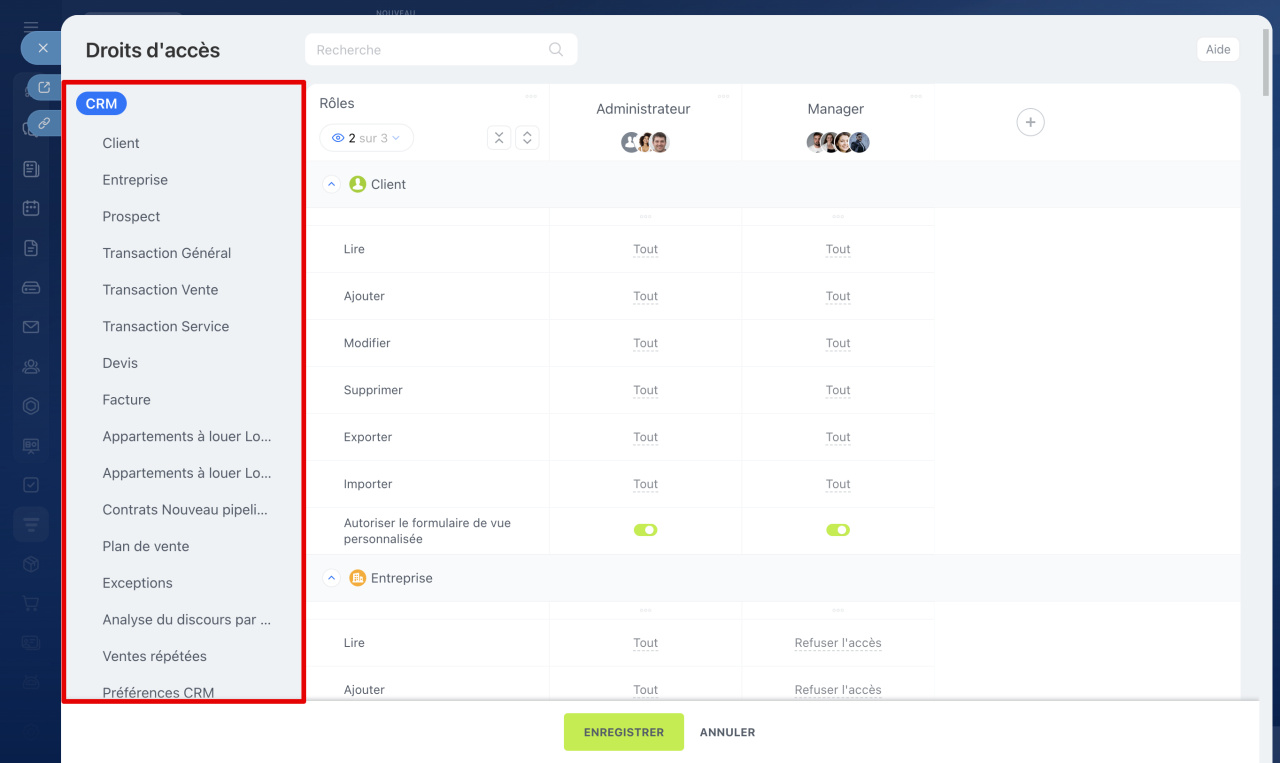Click the collapse all sections icon

[x=499, y=138]
